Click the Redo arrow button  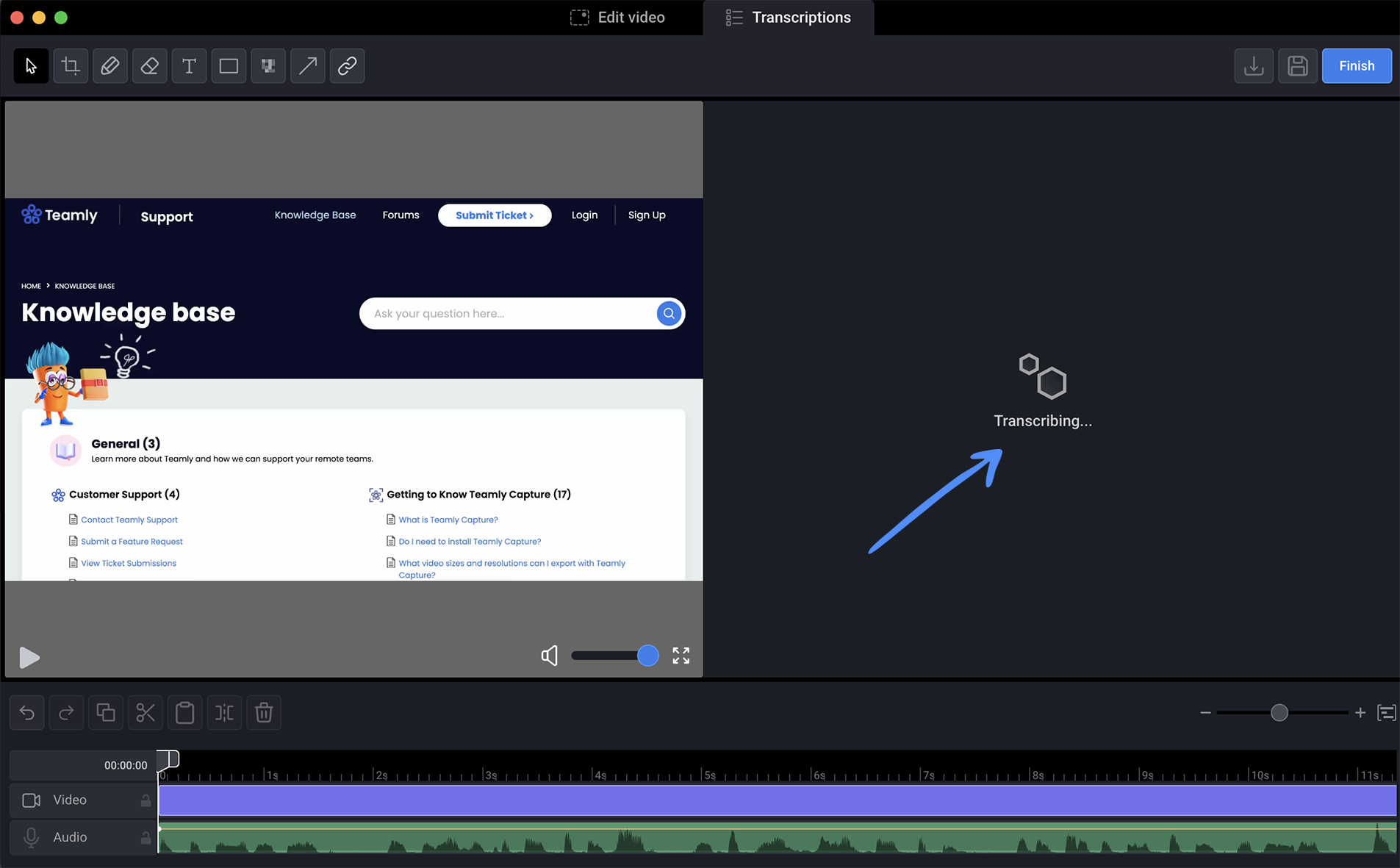coord(66,713)
